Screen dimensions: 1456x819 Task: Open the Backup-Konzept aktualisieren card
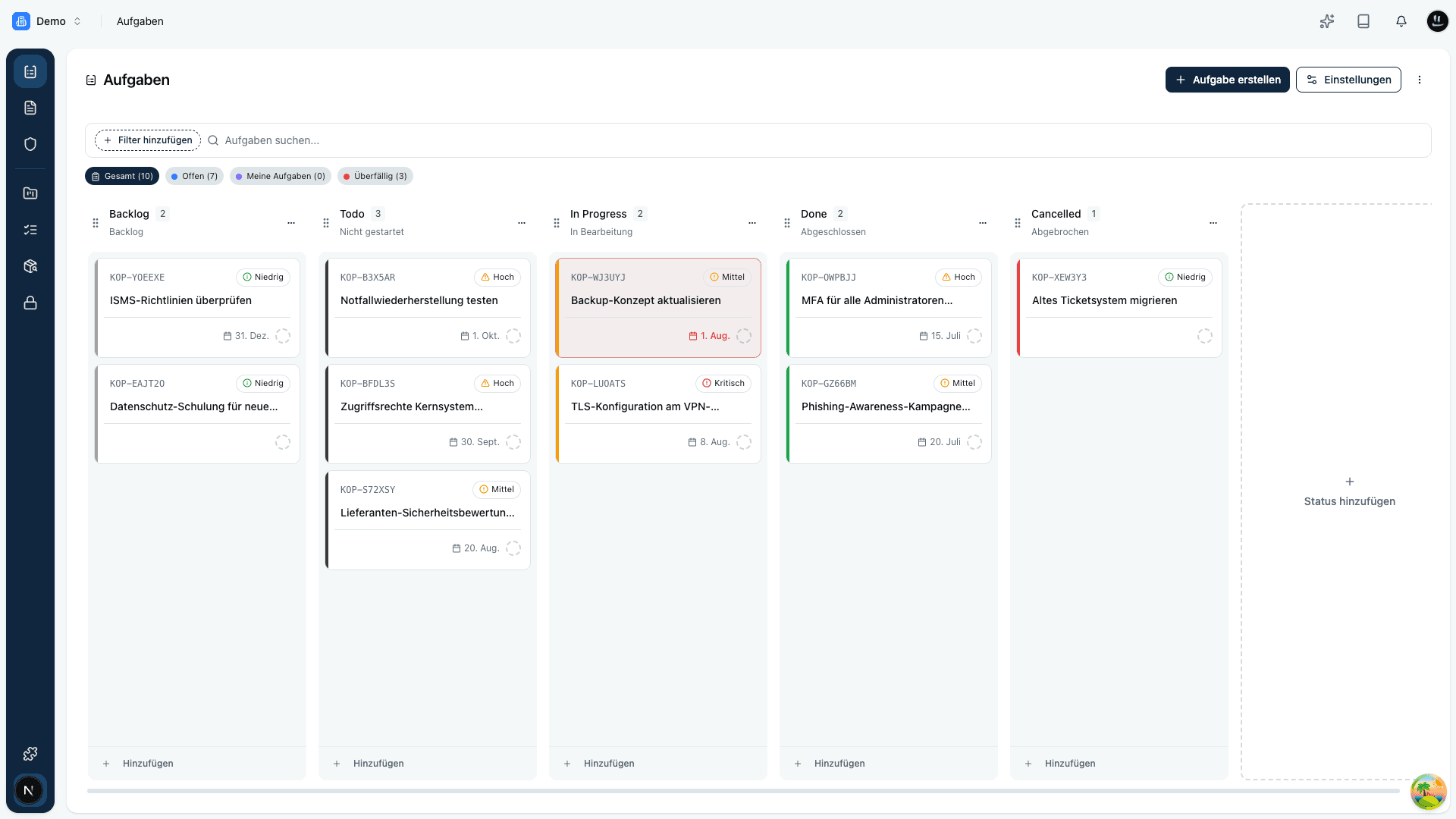[658, 308]
